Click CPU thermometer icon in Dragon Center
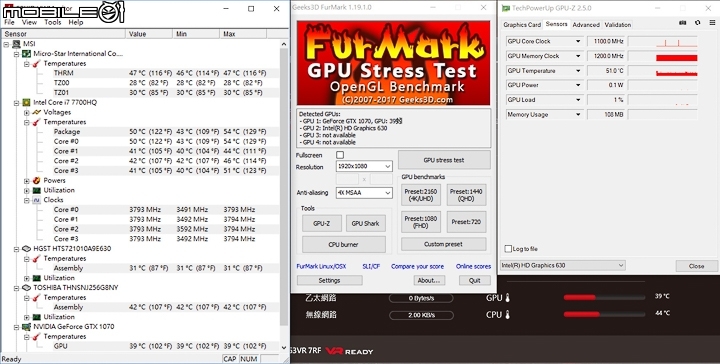The image size is (720, 364). pyautogui.click(x=507, y=315)
